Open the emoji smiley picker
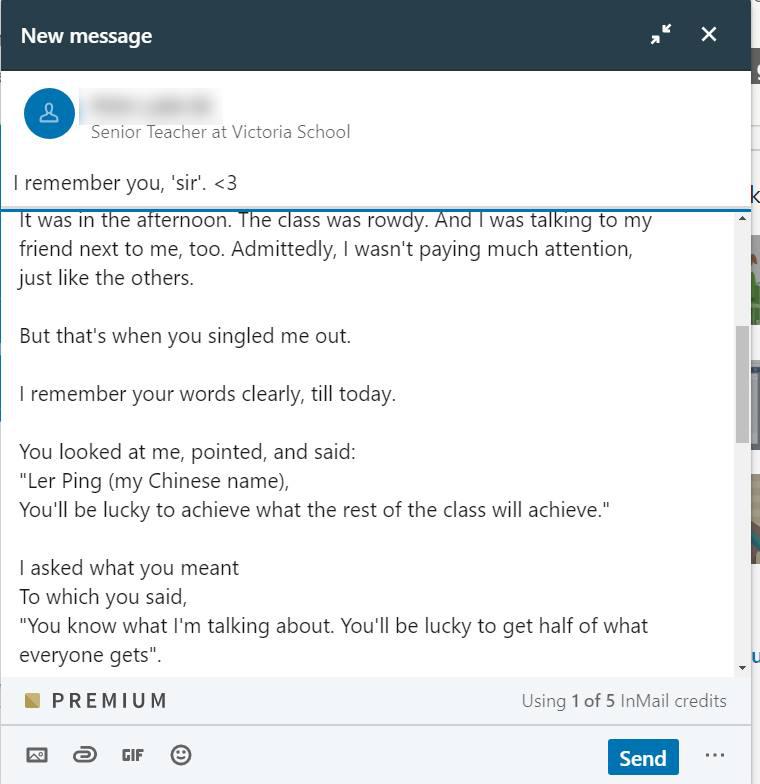 pos(180,754)
